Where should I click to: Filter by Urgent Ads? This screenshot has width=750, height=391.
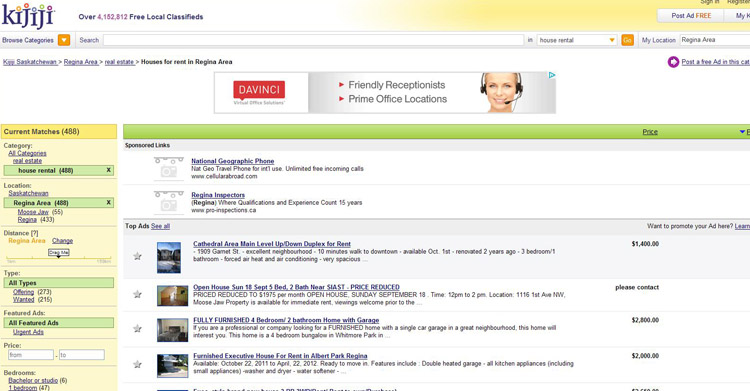pos(28,332)
